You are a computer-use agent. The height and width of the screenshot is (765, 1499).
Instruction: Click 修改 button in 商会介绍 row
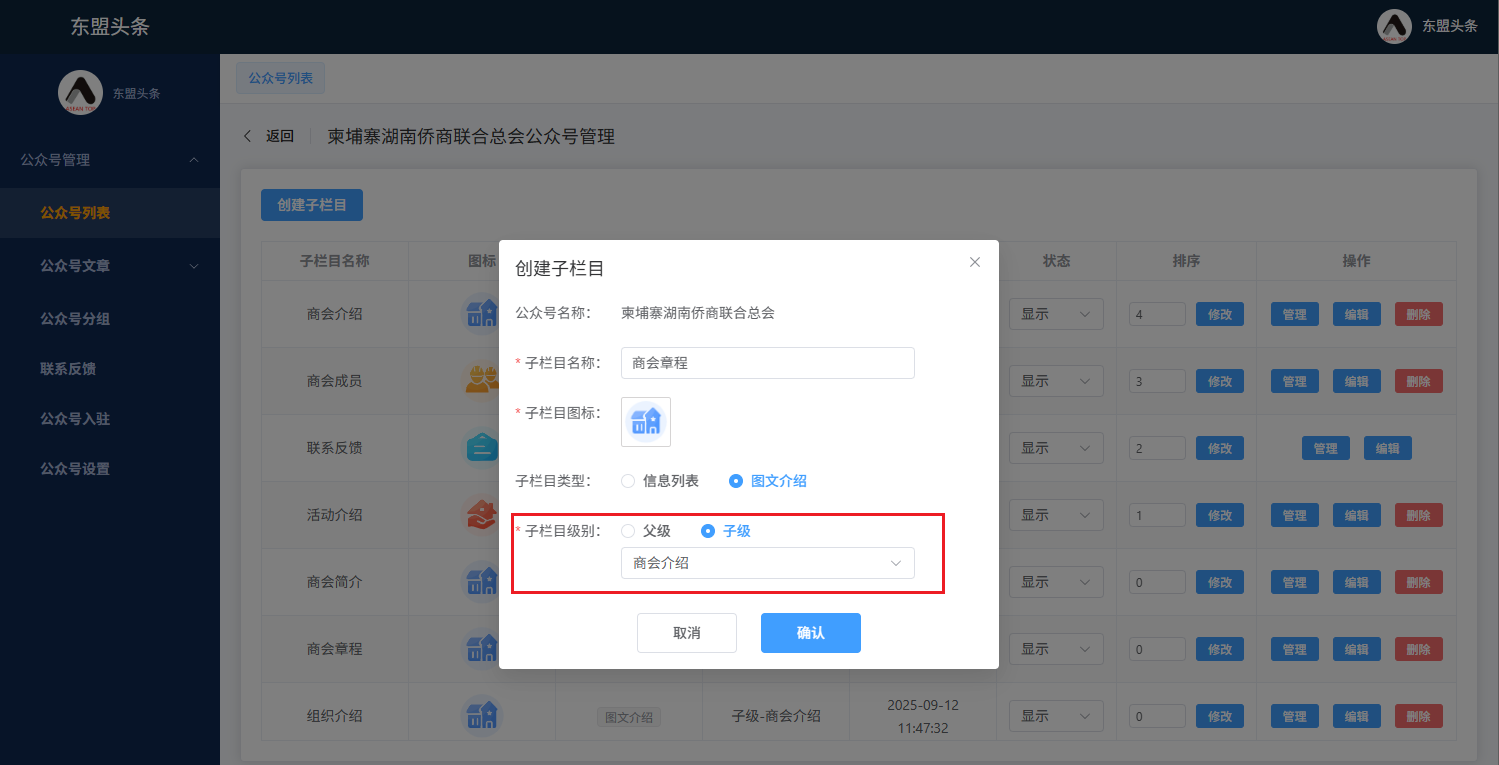click(1220, 314)
